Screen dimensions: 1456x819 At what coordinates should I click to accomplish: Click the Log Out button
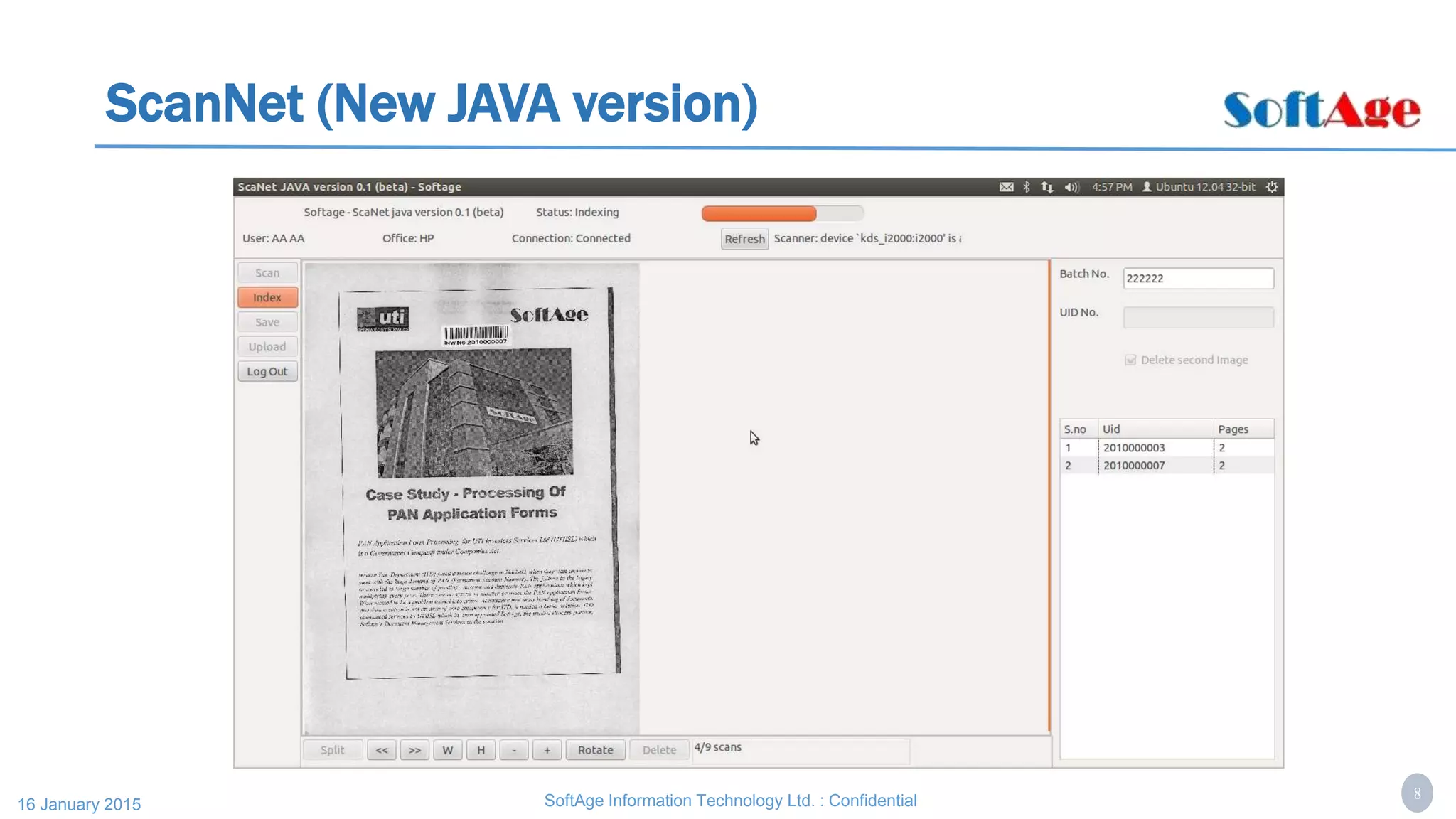click(x=267, y=372)
